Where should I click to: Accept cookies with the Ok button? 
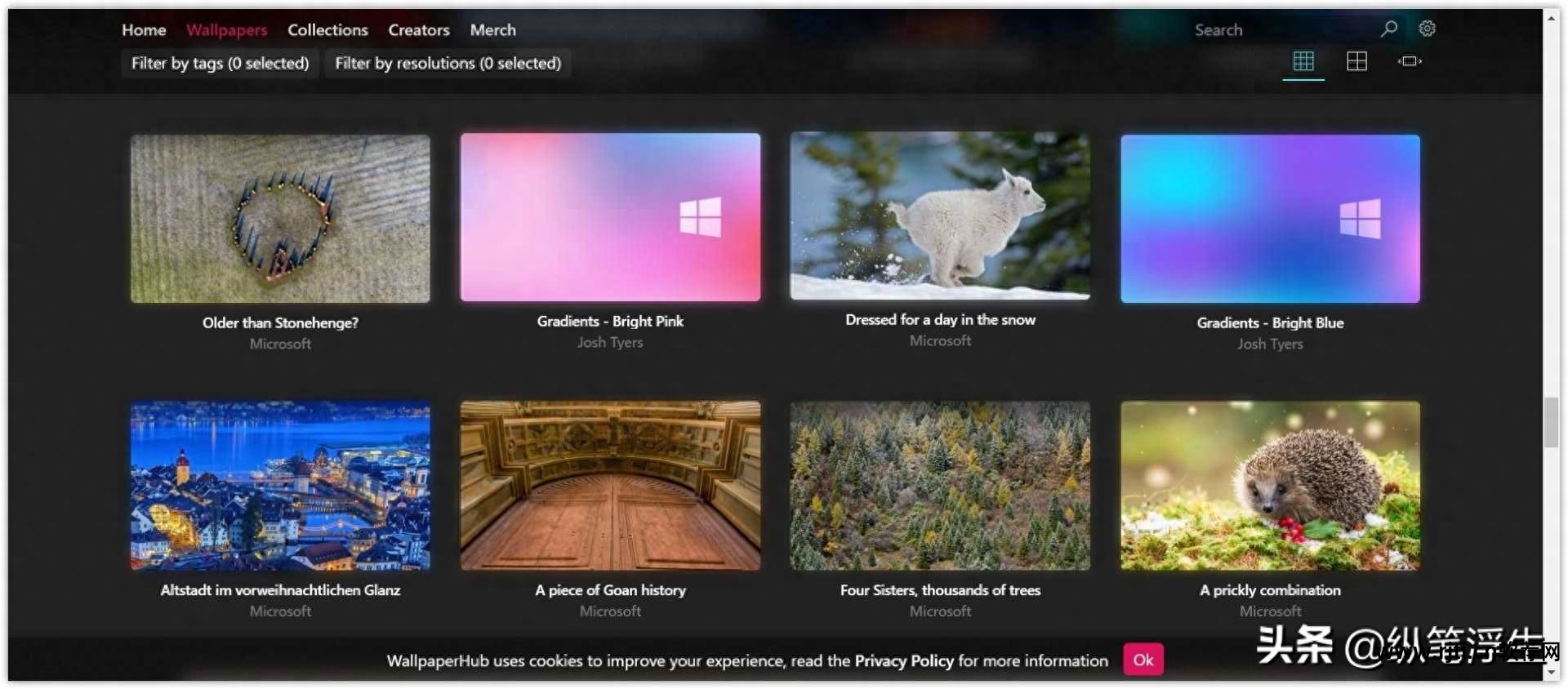click(1143, 660)
